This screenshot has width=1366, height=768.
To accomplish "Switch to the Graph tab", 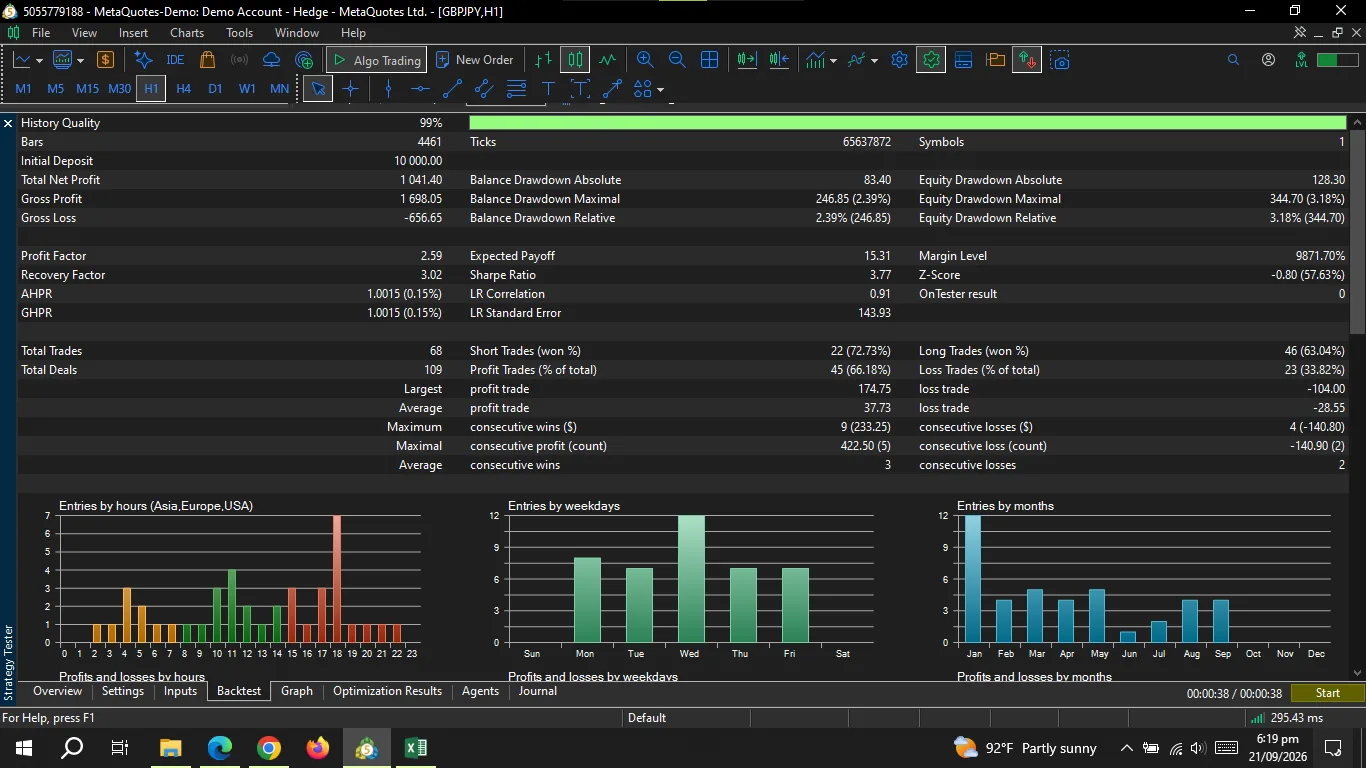I will 297,691.
